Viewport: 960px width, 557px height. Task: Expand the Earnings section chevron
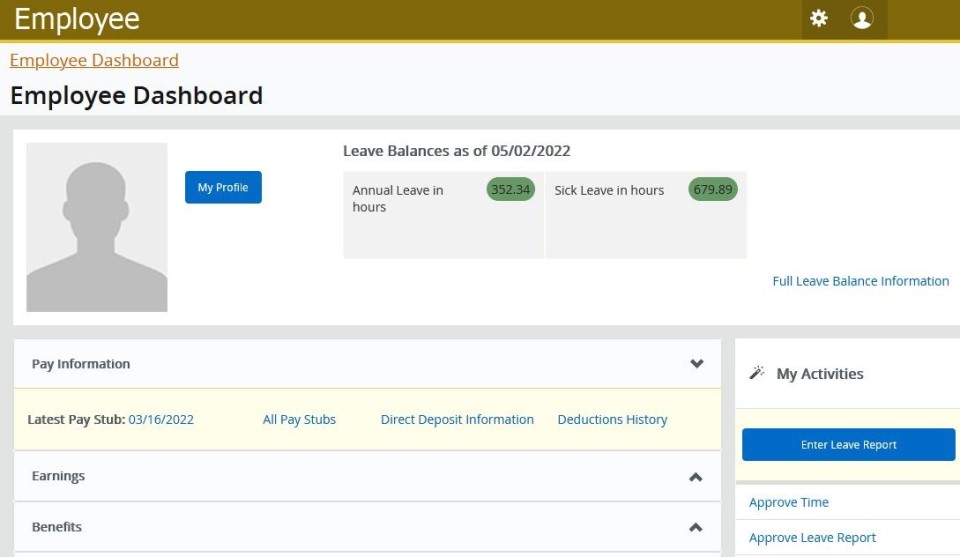(x=696, y=477)
